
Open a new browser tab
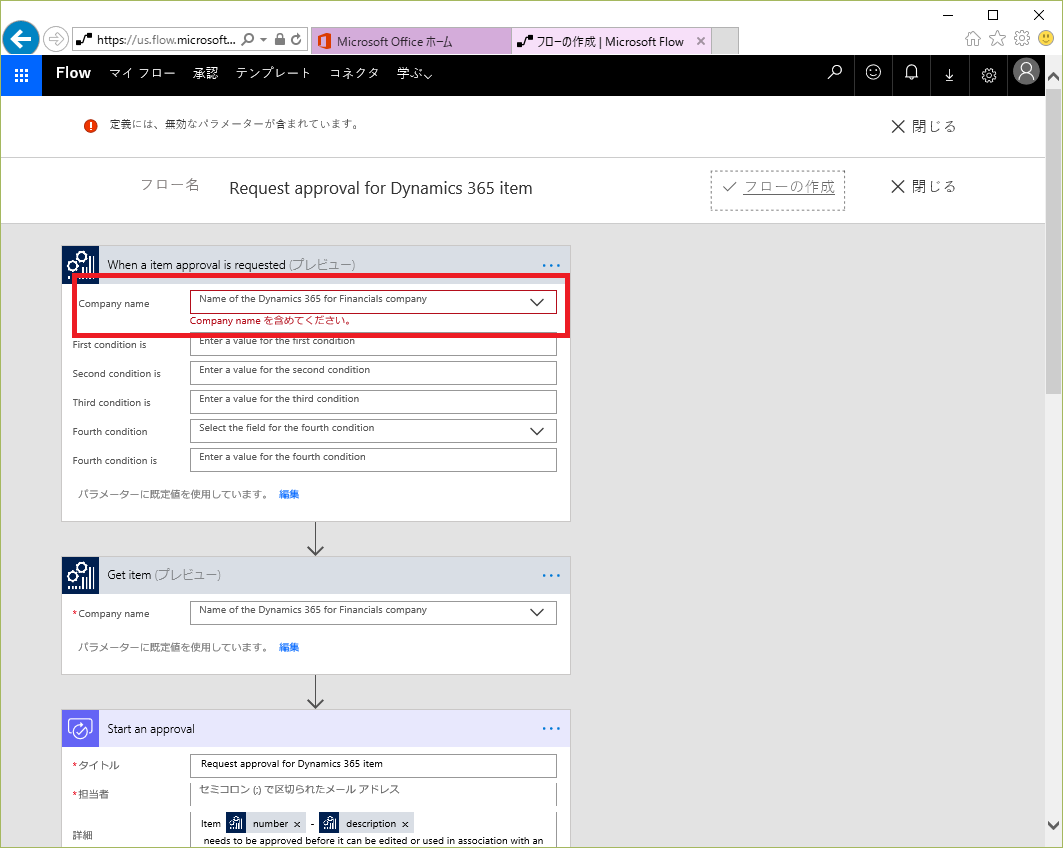[x=725, y=41]
